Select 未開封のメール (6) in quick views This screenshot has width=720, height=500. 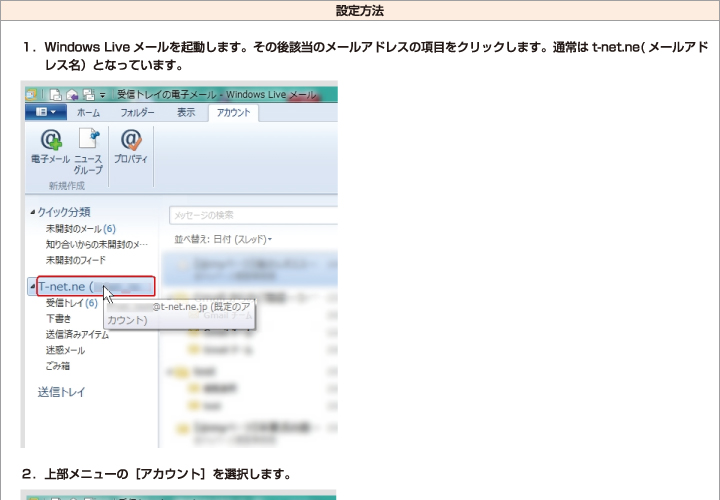[x=81, y=229]
